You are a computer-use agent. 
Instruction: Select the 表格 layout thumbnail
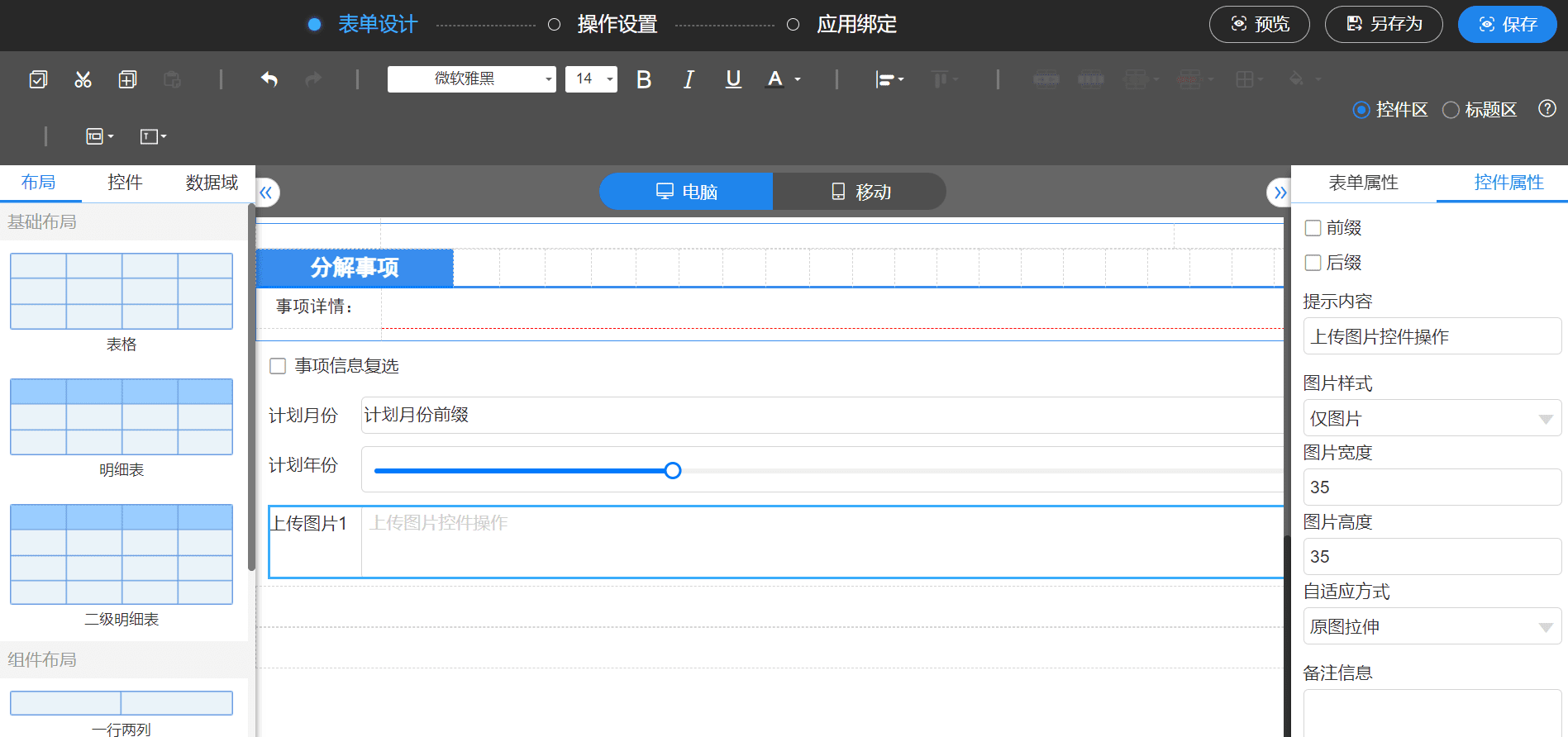pos(122,292)
